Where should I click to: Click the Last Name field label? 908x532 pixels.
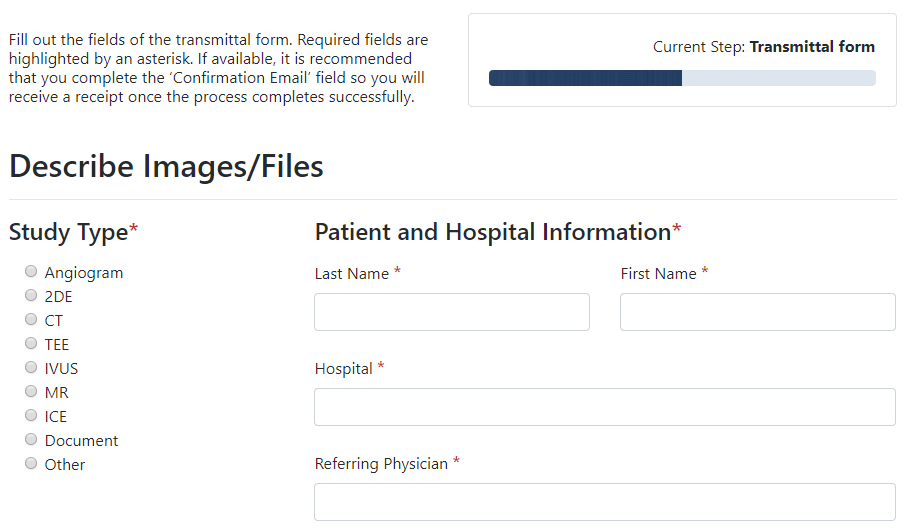351,274
